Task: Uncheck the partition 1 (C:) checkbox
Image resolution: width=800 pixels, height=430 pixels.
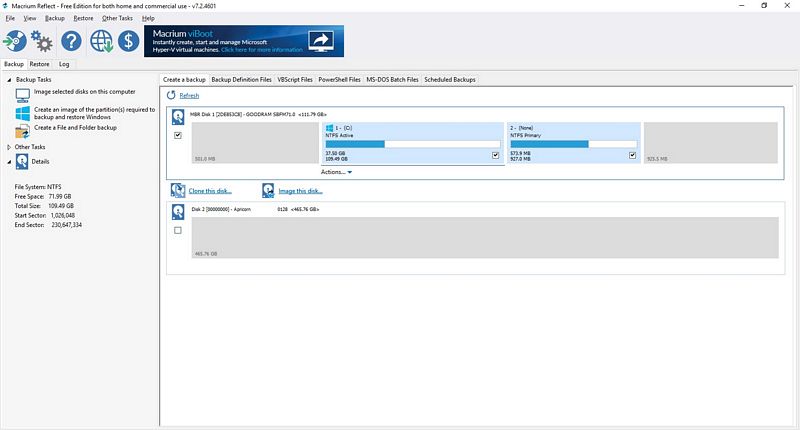Action: coord(495,155)
